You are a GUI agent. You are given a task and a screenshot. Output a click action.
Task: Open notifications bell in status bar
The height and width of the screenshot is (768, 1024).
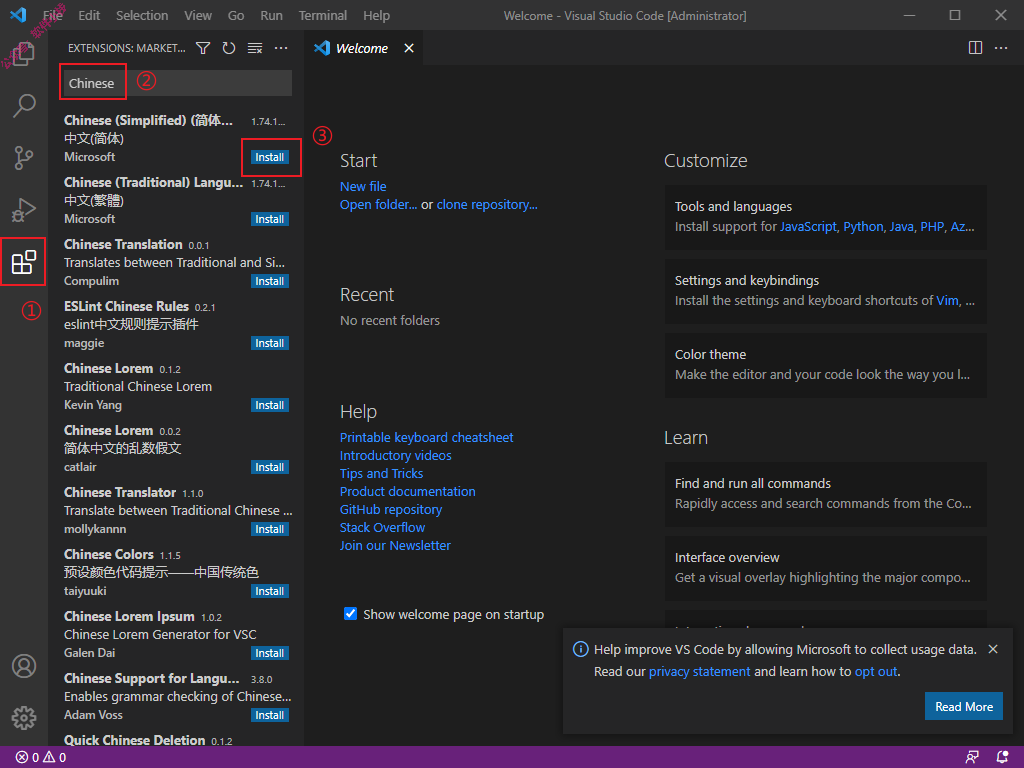pyautogui.click(x=1002, y=758)
